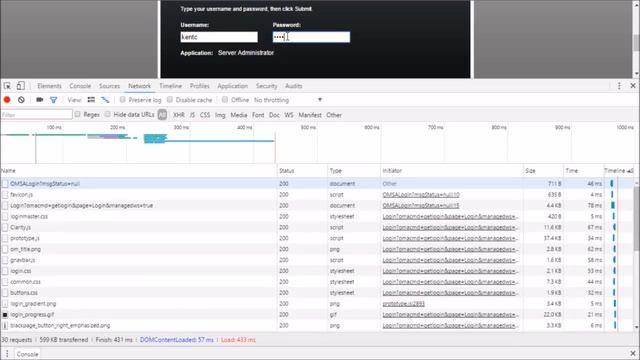Enable the Regex filter checkbox
Viewport: 640px width, 360px height.
point(78,114)
